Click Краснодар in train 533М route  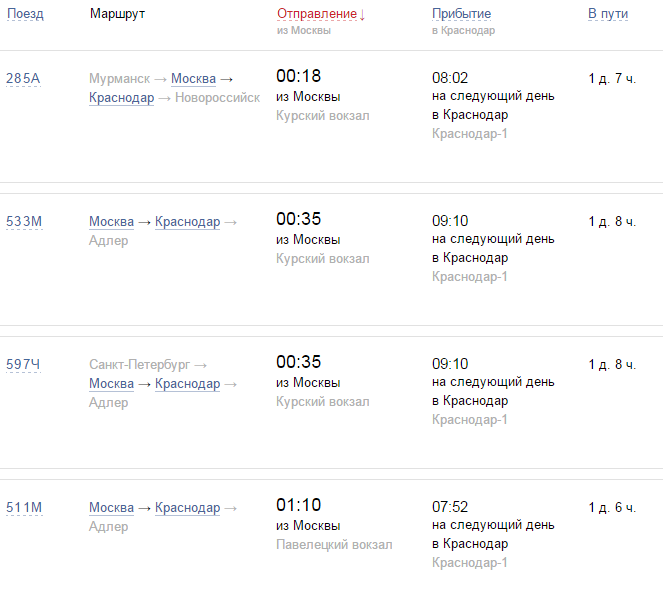[x=187, y=221]
